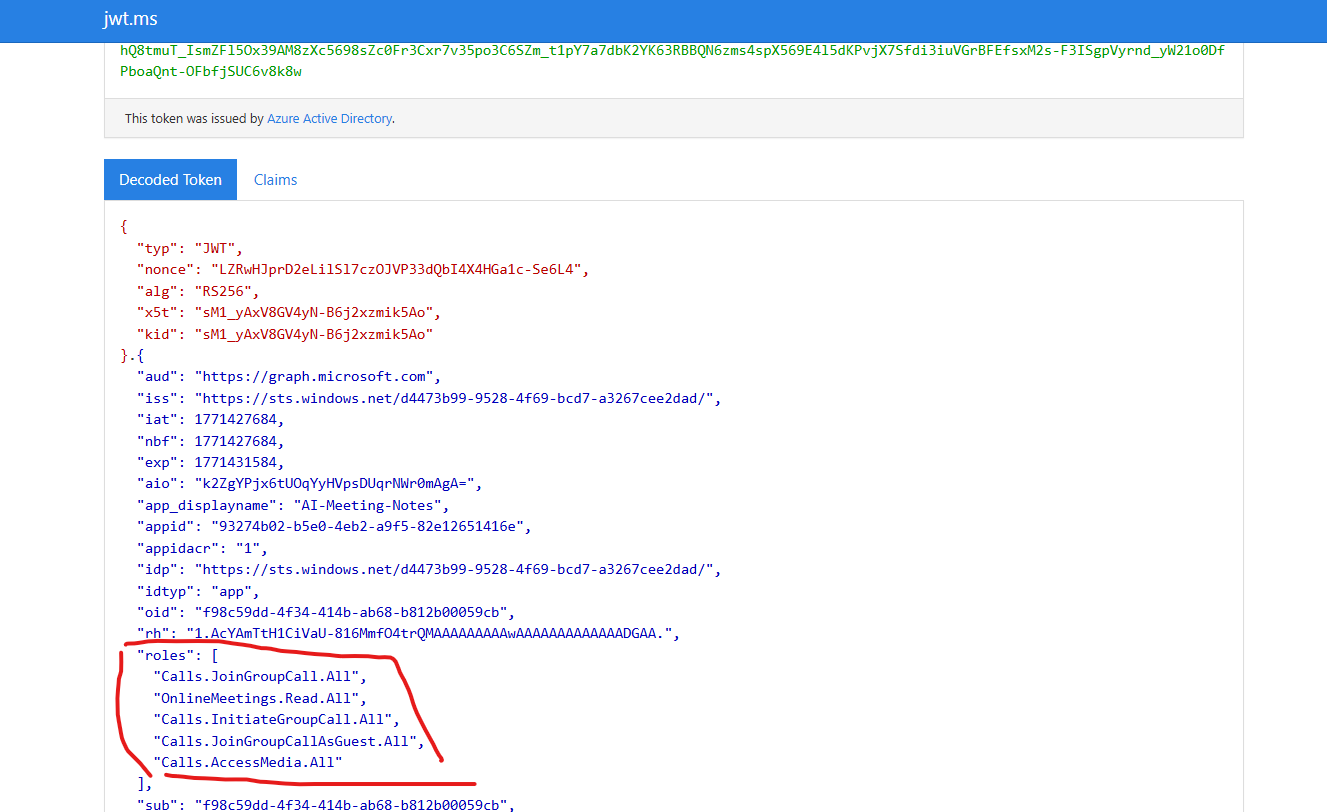Click the Calls.JoinGroupCallAsGuest.All role
This screenshot has width=1327, height=812.
[x=289, y=741]
